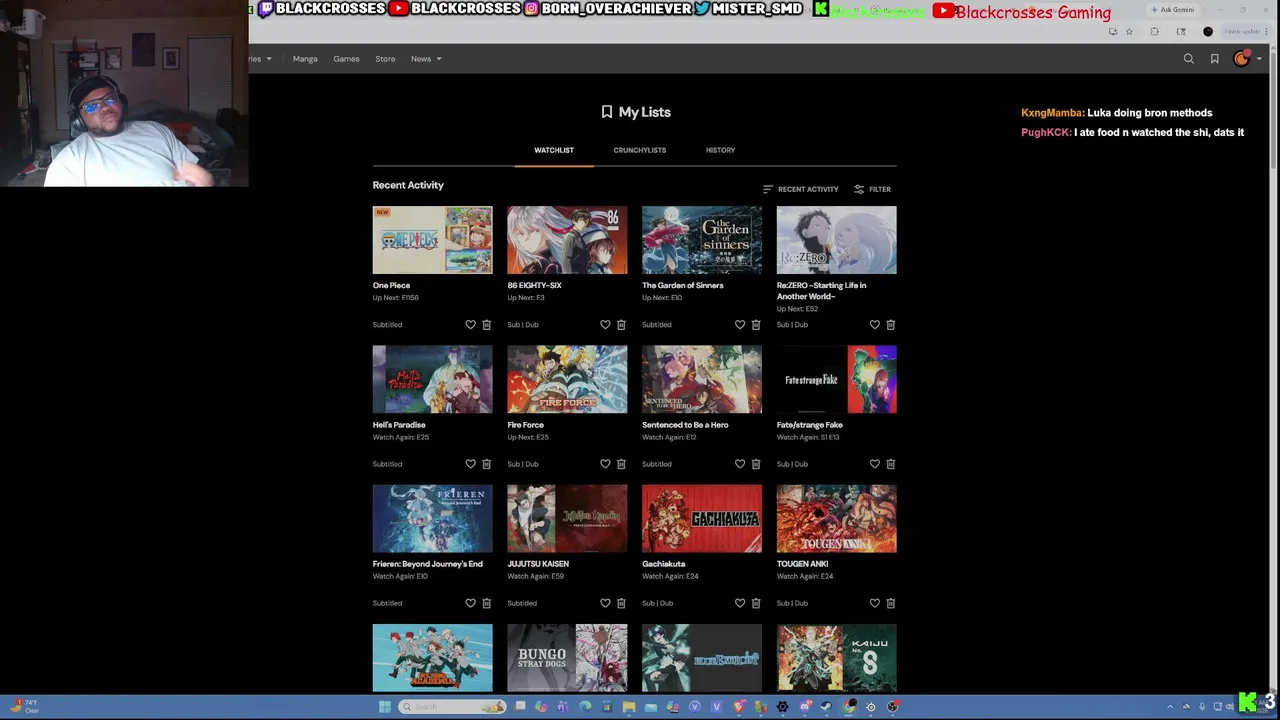Favorite One Piece with the heart
1280x720 pixels.
pos(471,325)
